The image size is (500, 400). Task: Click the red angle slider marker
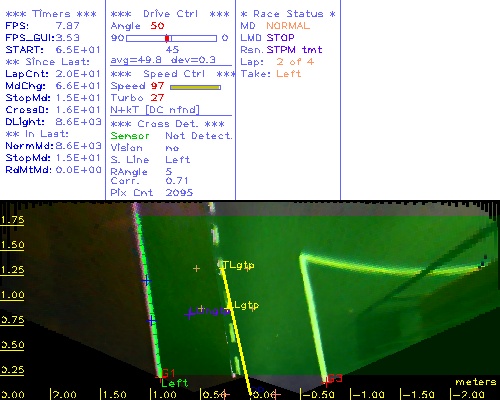[167, 38]
